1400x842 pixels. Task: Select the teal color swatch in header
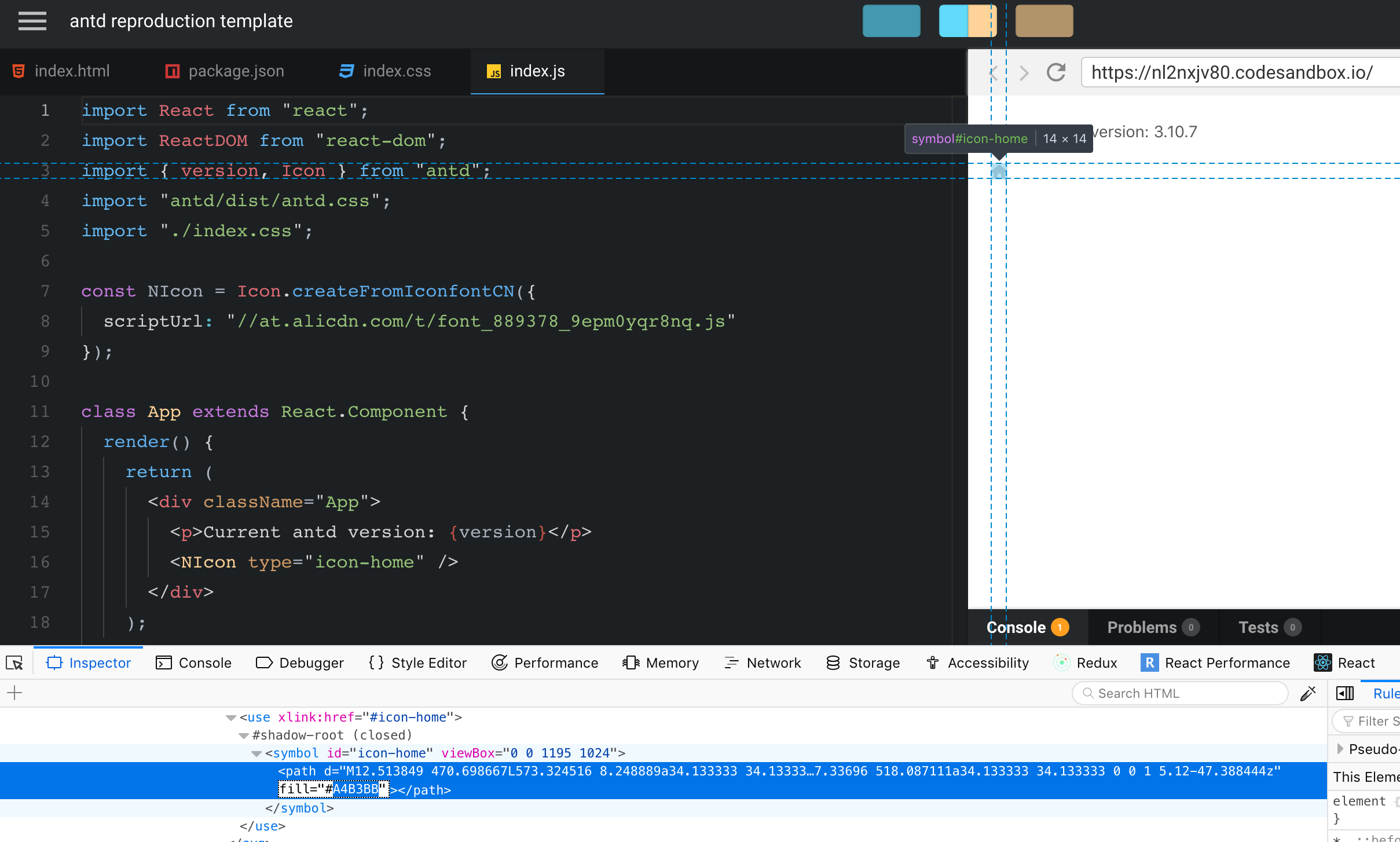click(891, 20)
